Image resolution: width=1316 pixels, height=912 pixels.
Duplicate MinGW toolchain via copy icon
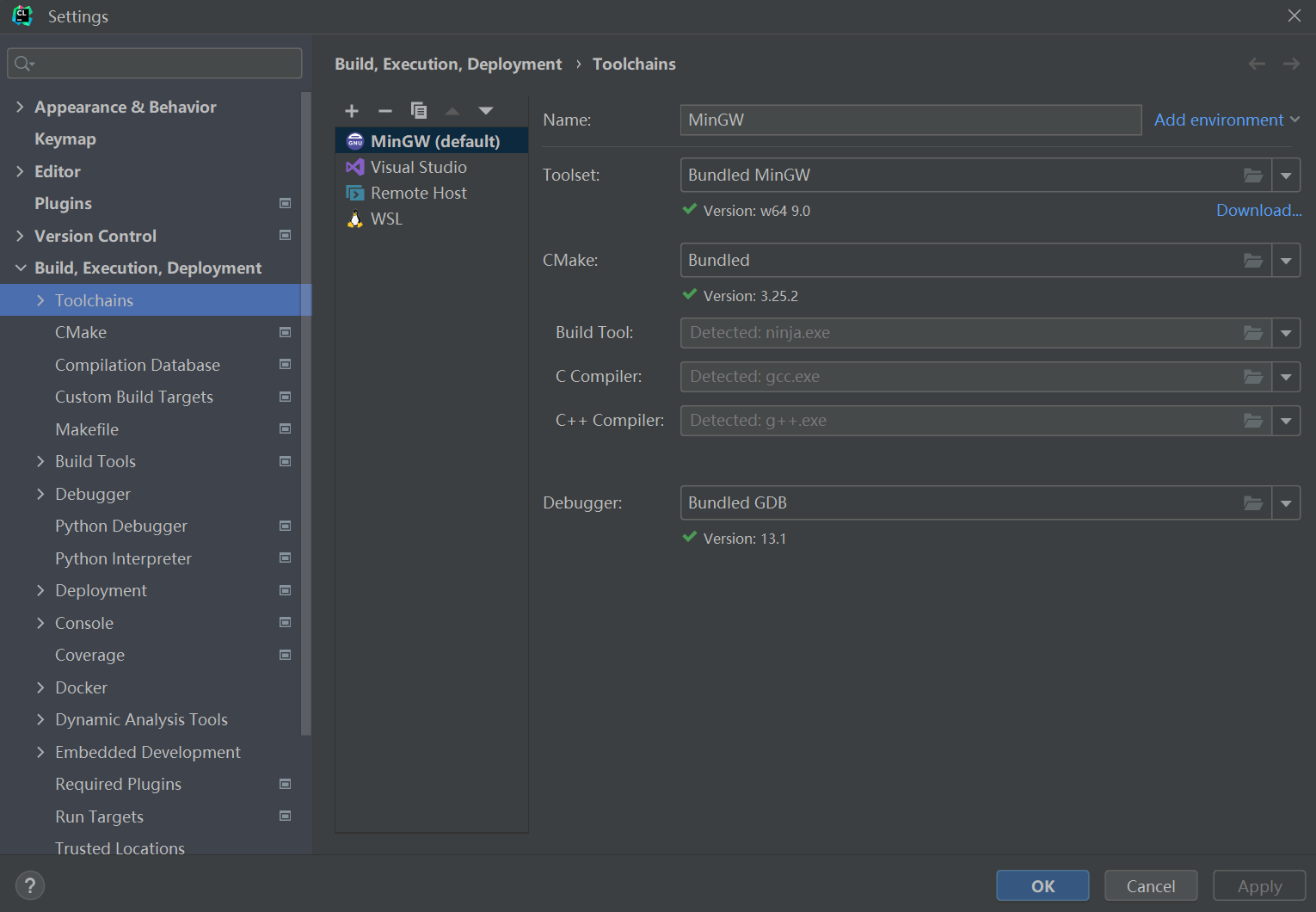(419, 110)
